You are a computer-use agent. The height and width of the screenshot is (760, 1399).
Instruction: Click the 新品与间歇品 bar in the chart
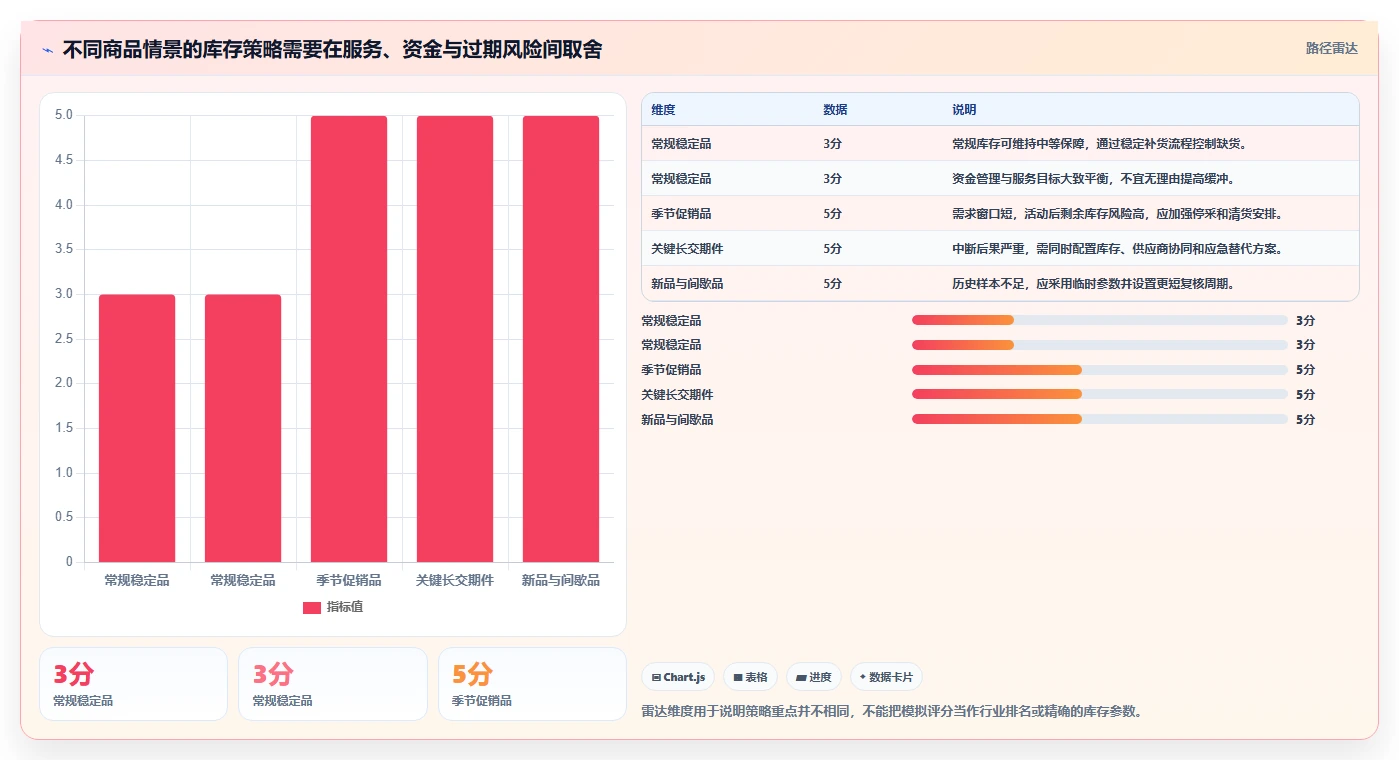tap(561, 339)
